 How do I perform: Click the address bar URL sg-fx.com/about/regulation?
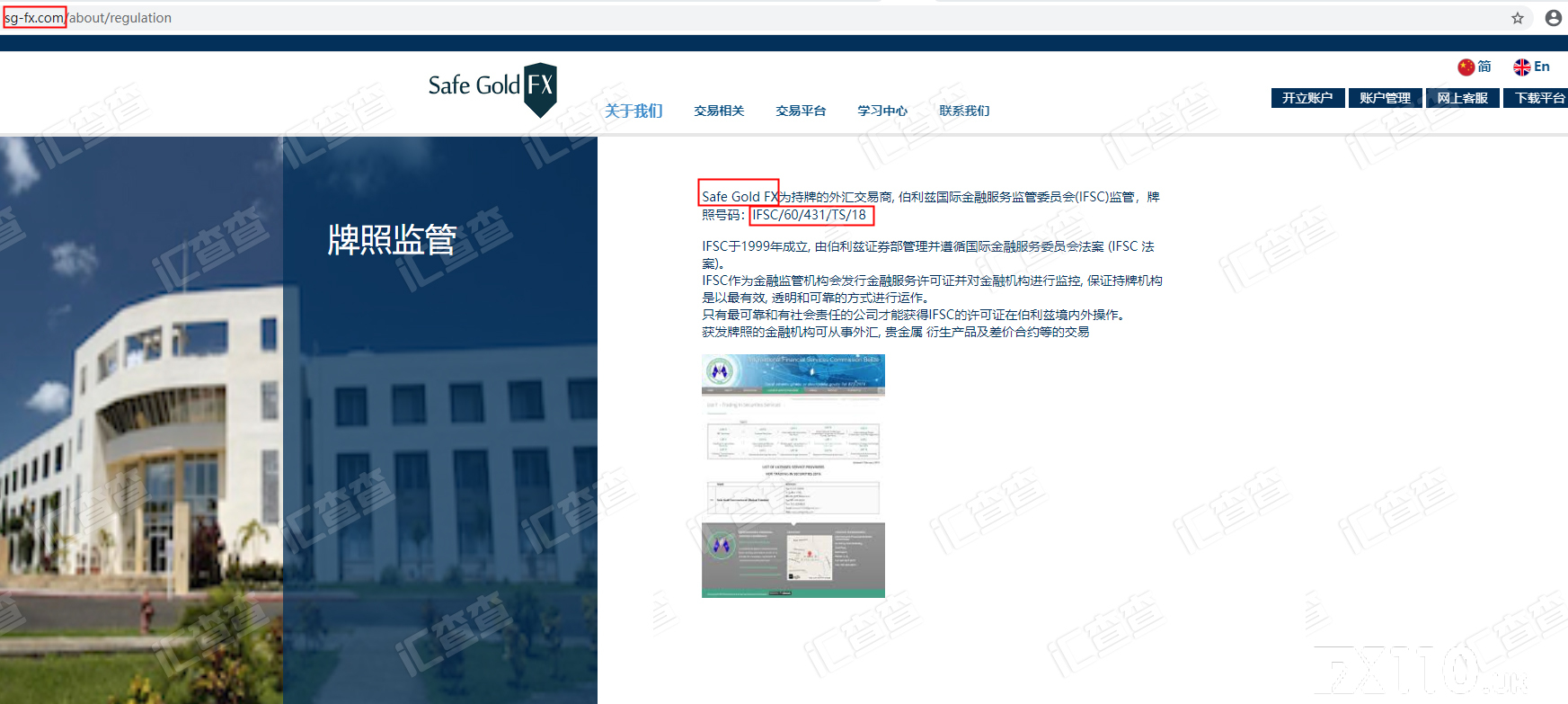tap(88, 18)
